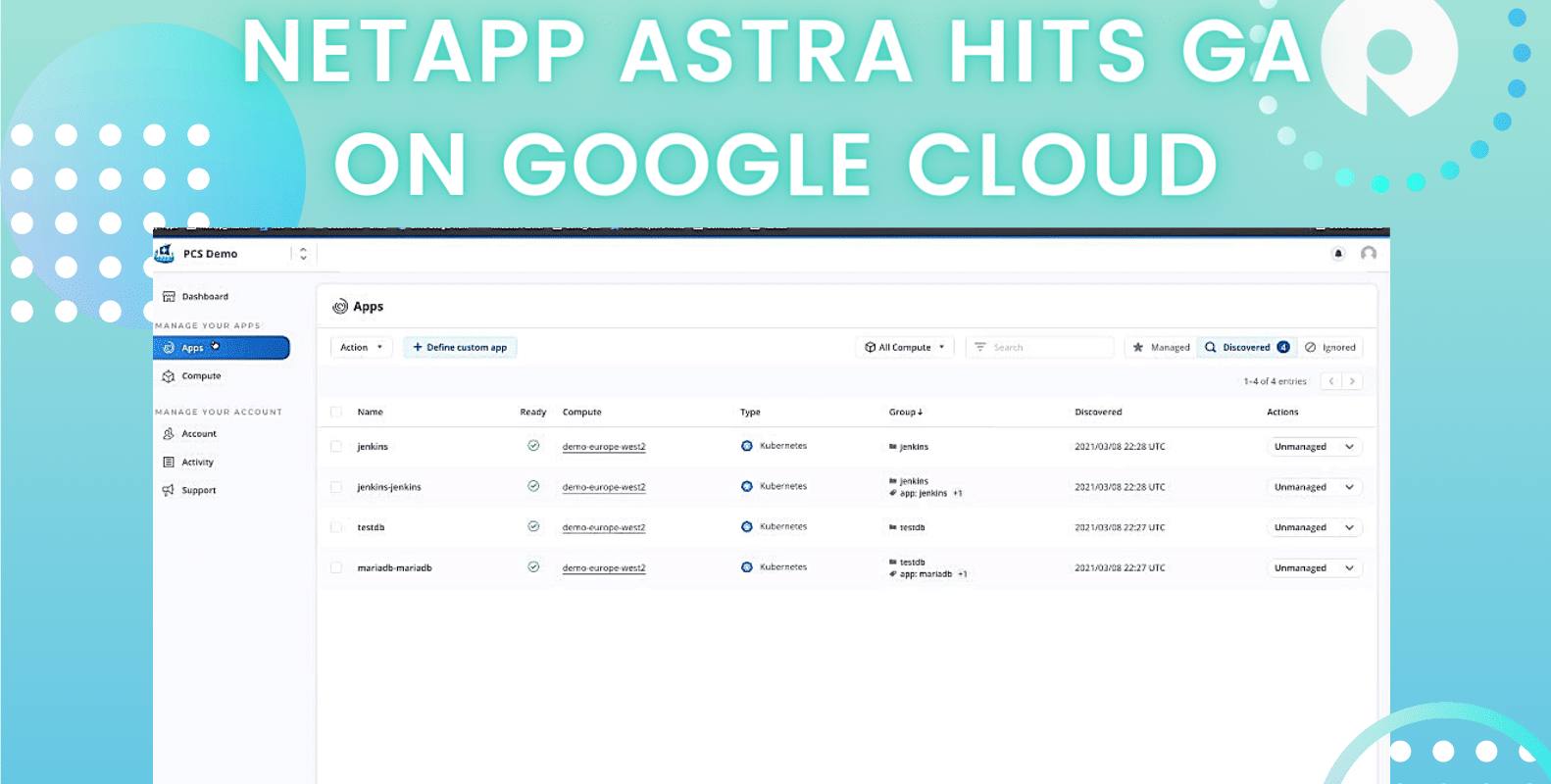Image resolution: width=1551 pixels, height=784 pixels.
Task: Click the Ready check icon for jenkins-jenkins
Action: coord(533,486)
